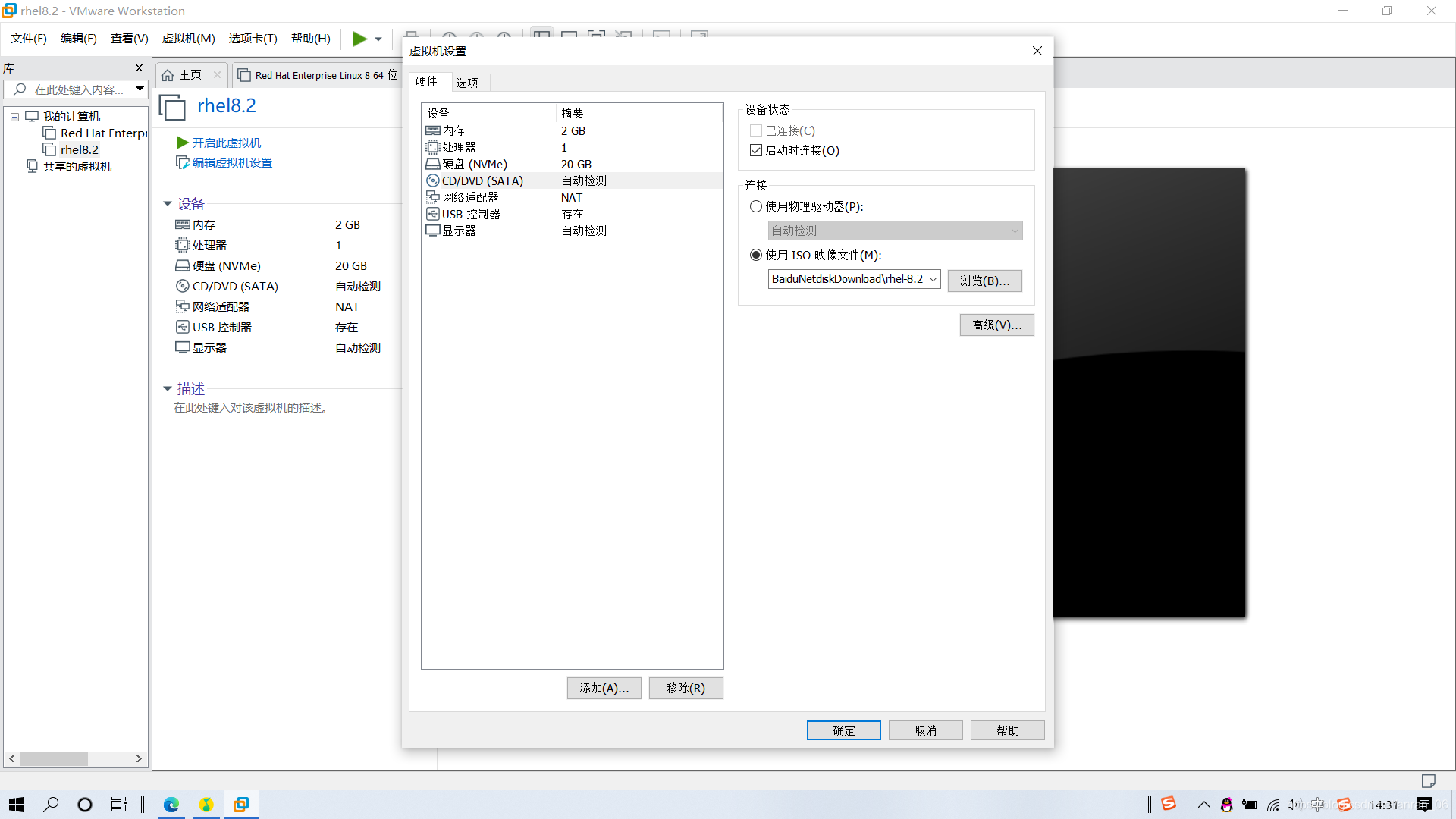
Task: Select the 硬盘 (NVMe) hard disk row in dialog
Action: (x=475, y=164)
